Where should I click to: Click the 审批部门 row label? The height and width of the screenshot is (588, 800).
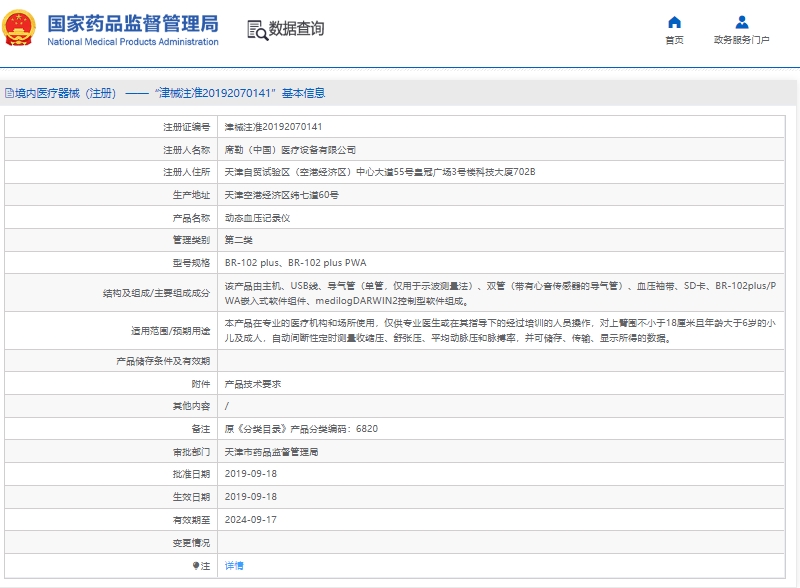click(191, 452)
